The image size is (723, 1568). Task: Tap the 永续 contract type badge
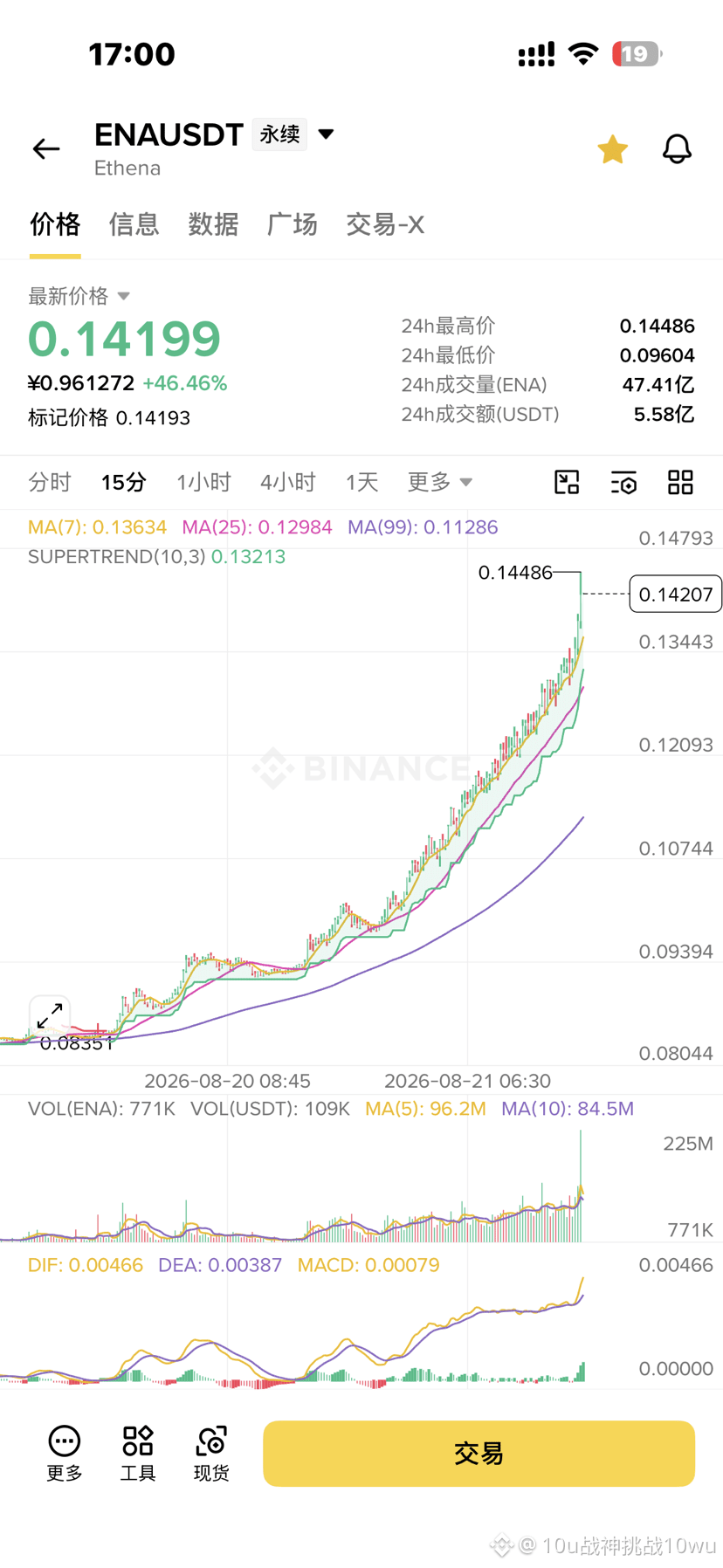point(279,134)
